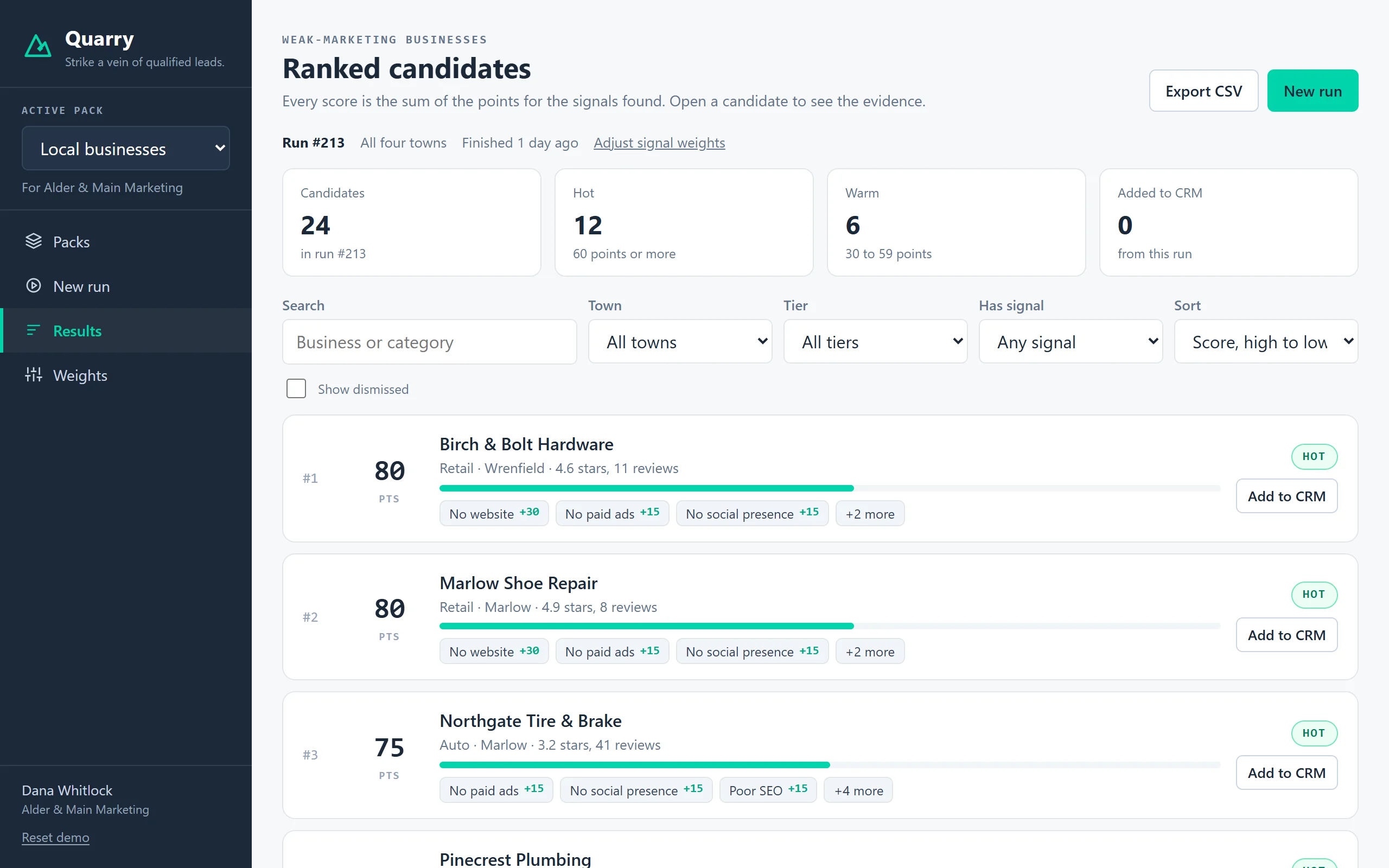This screenshot has width=1389, height=868.
Task: Click the Dana Whitlock user name
Action: 67,790
